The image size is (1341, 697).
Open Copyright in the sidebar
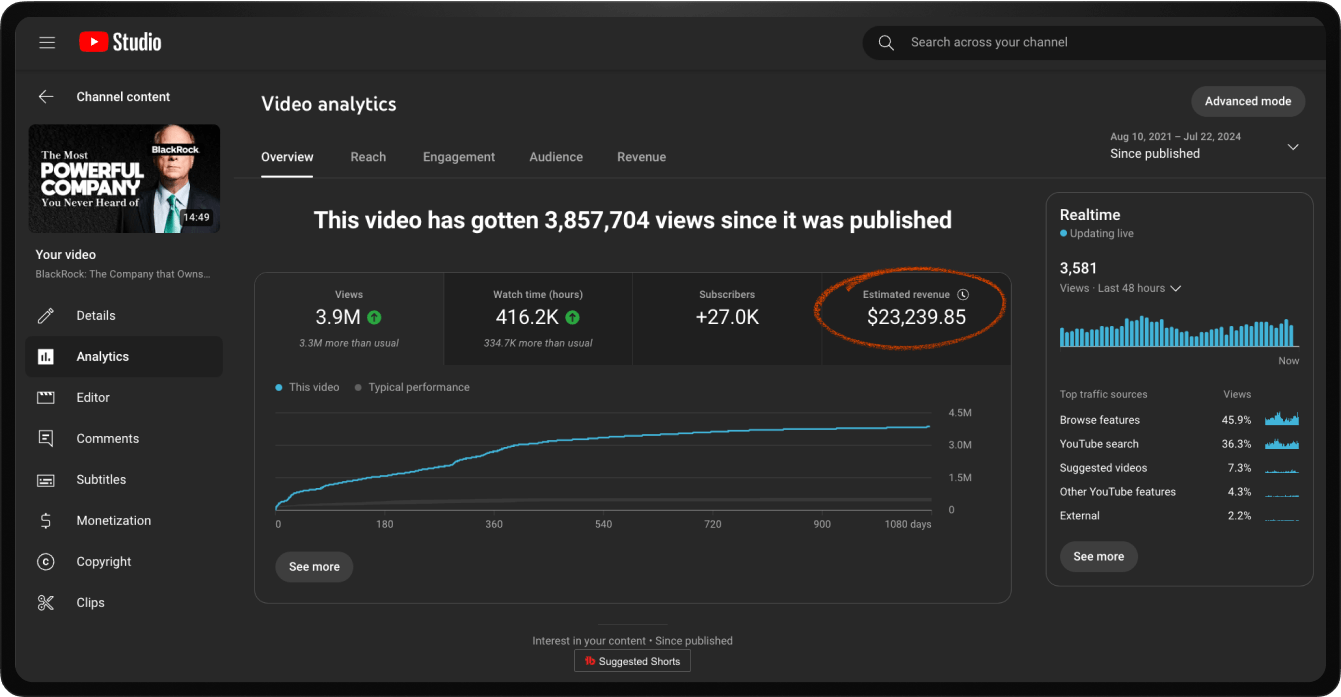124,562
